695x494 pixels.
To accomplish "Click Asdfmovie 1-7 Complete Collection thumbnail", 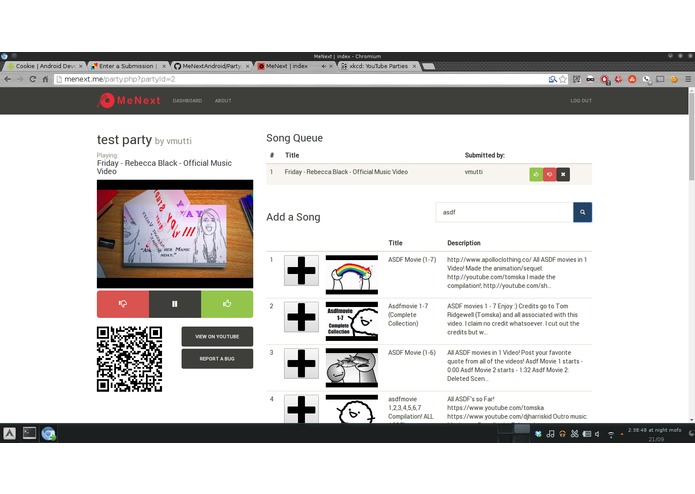I will [x=352, y=321].
